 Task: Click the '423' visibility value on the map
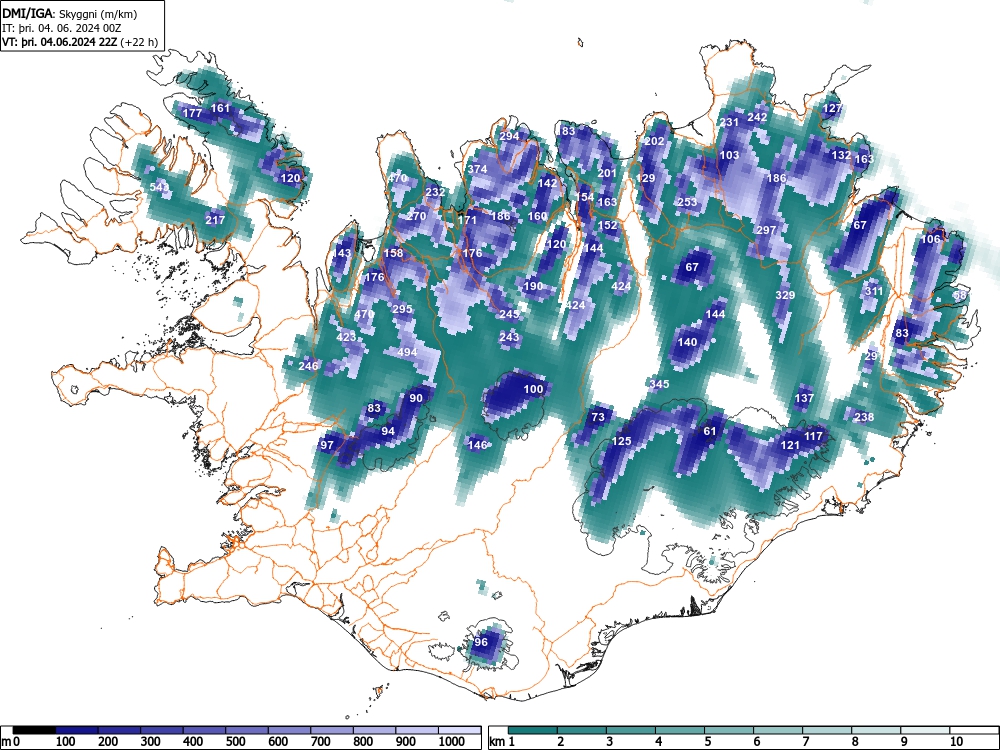[x=346, y=337]
